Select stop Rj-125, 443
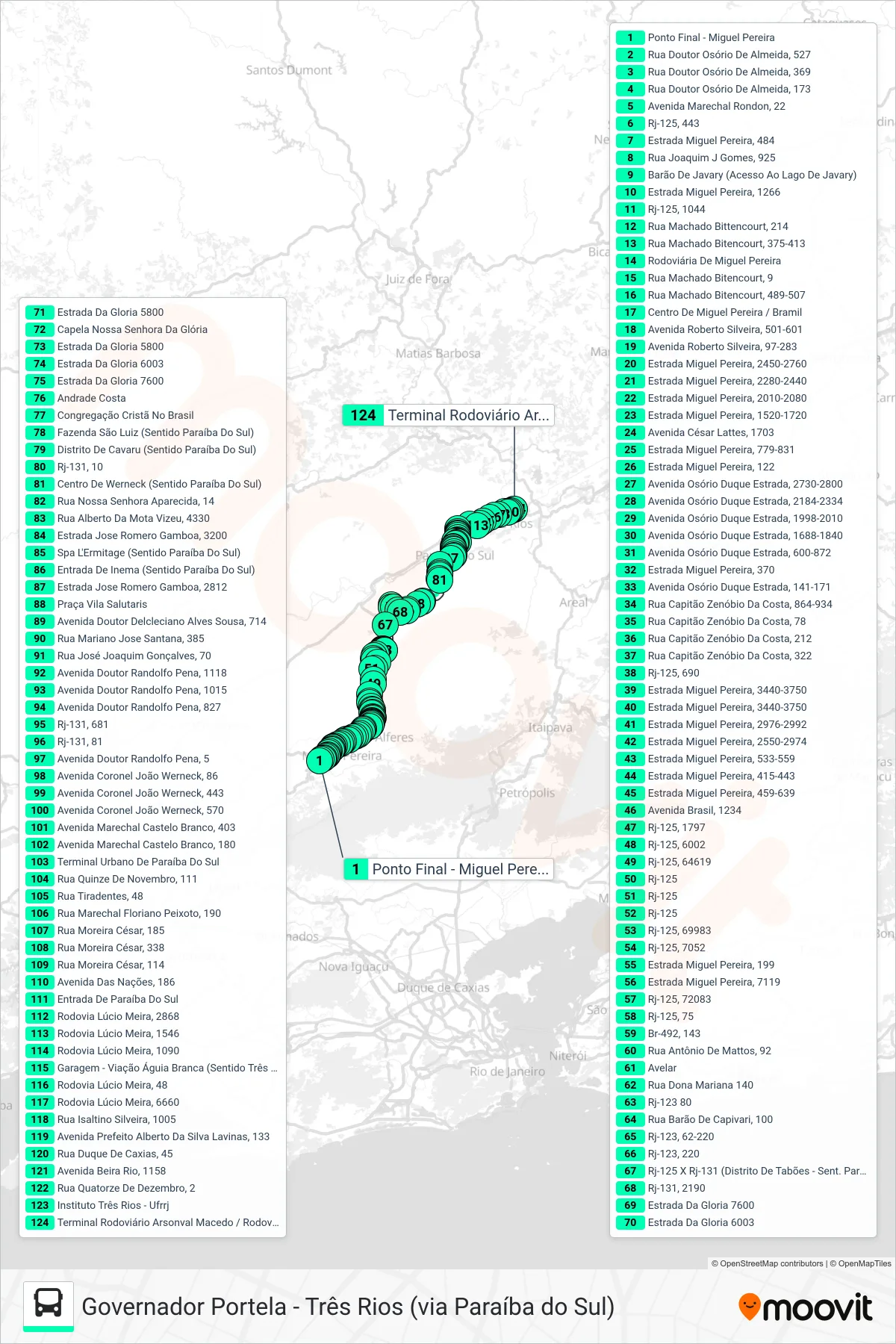The width and height of the screenshot is (896, 1344). pos(658,123)
